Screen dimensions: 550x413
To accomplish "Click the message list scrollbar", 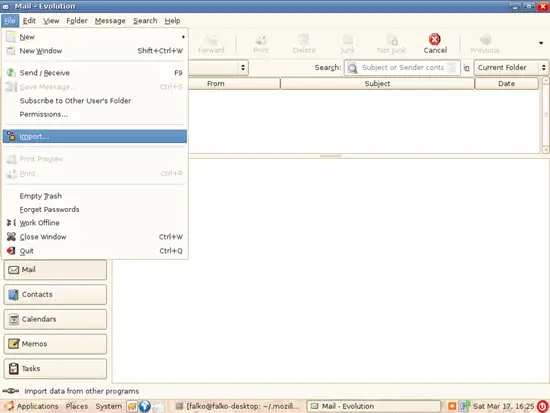I will 545,115.
